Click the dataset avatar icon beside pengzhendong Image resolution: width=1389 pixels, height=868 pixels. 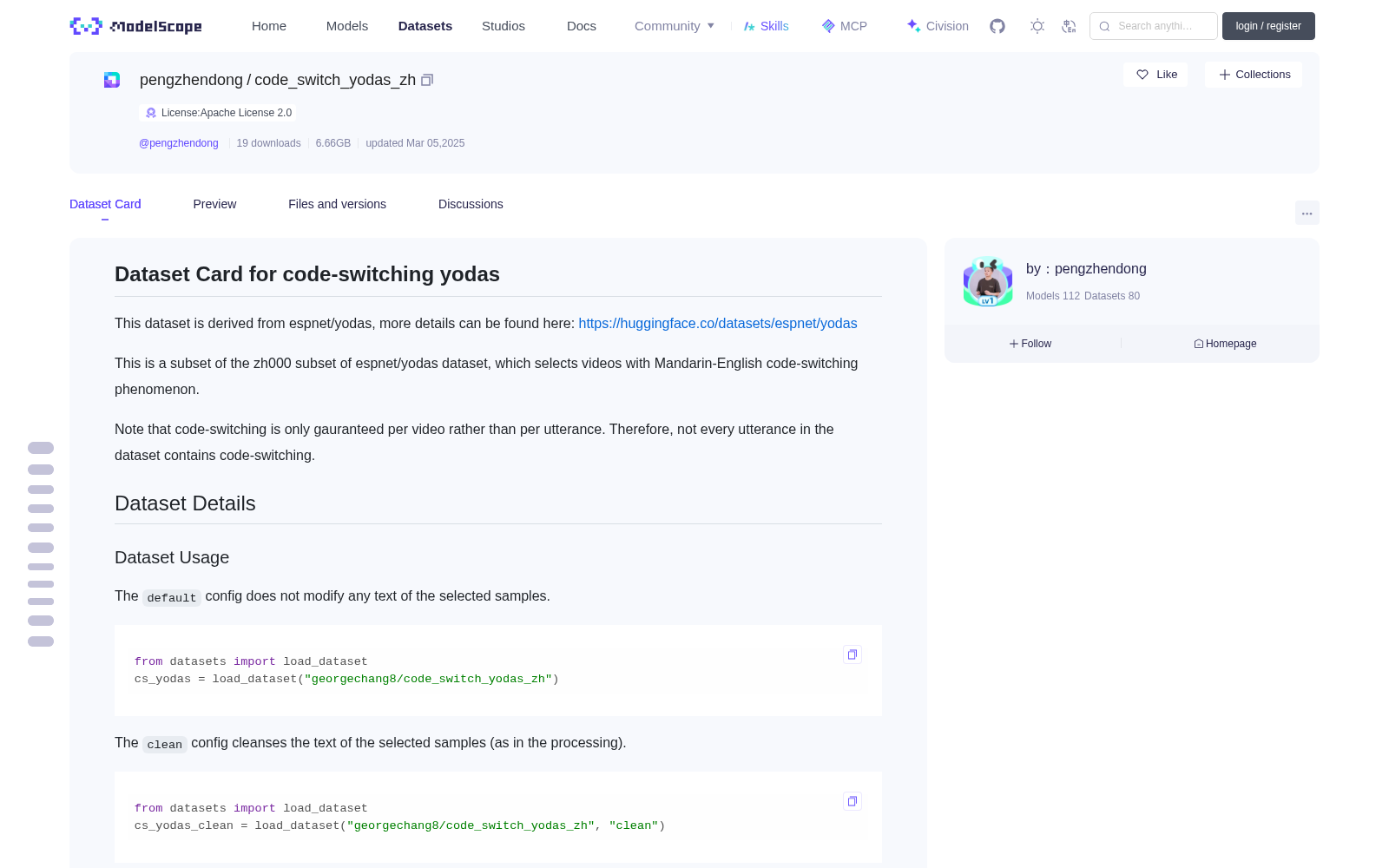tap(112, 80)
